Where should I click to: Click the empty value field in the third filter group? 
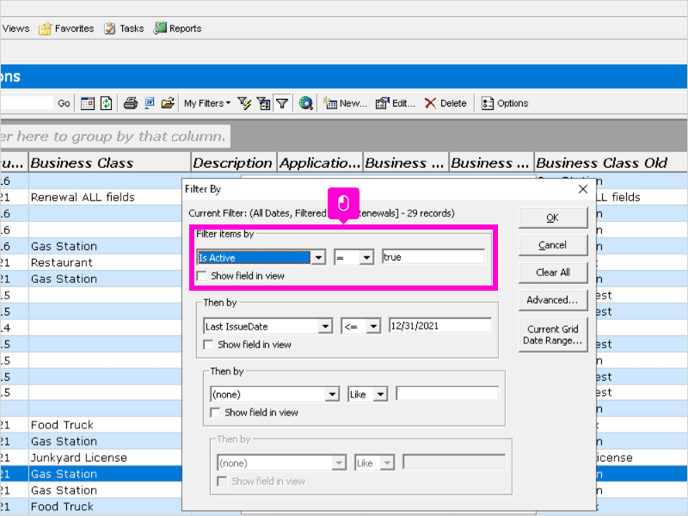pyautogui.click(x=447, y=394)
